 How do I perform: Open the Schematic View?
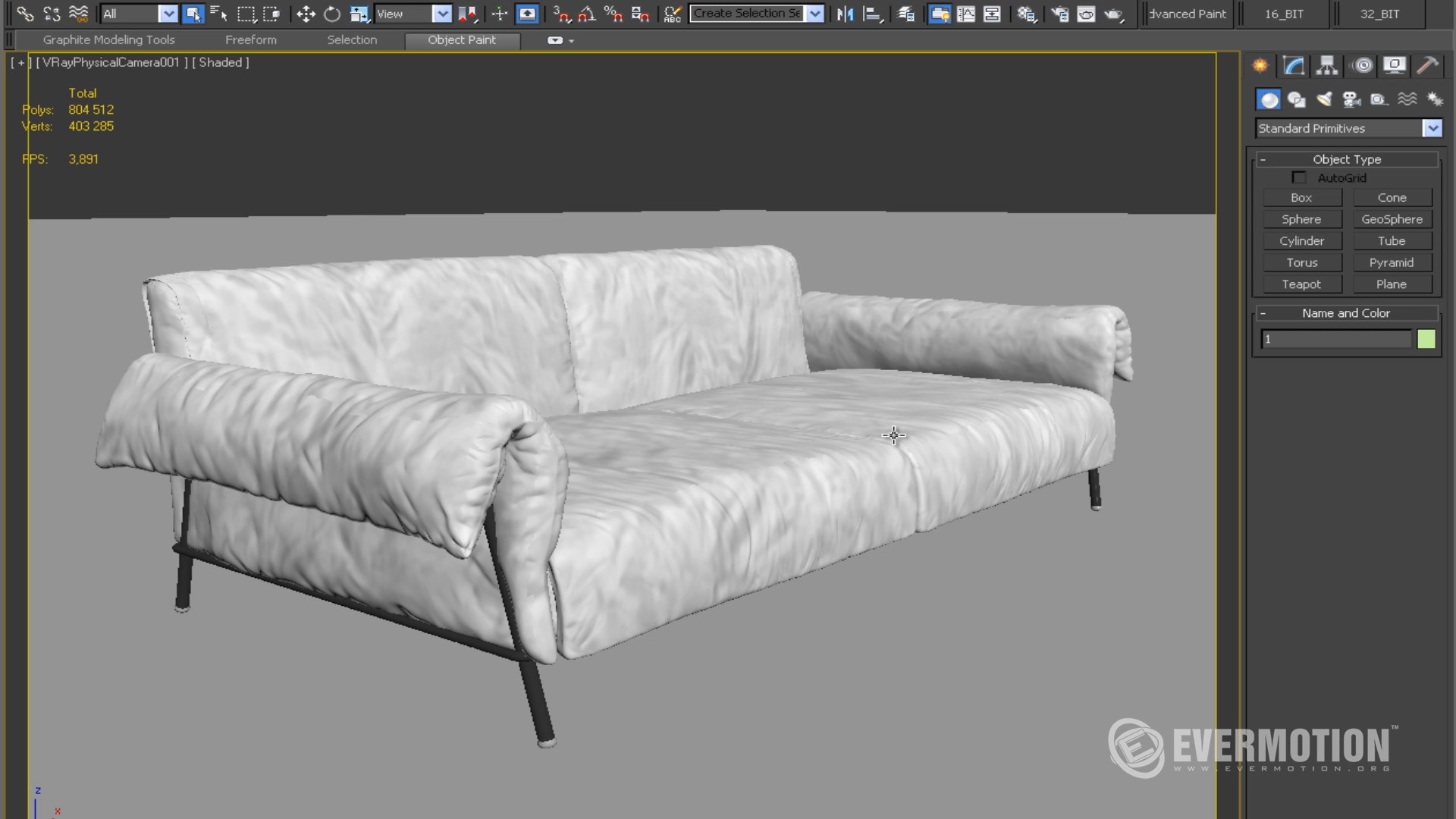click(992, 14)
